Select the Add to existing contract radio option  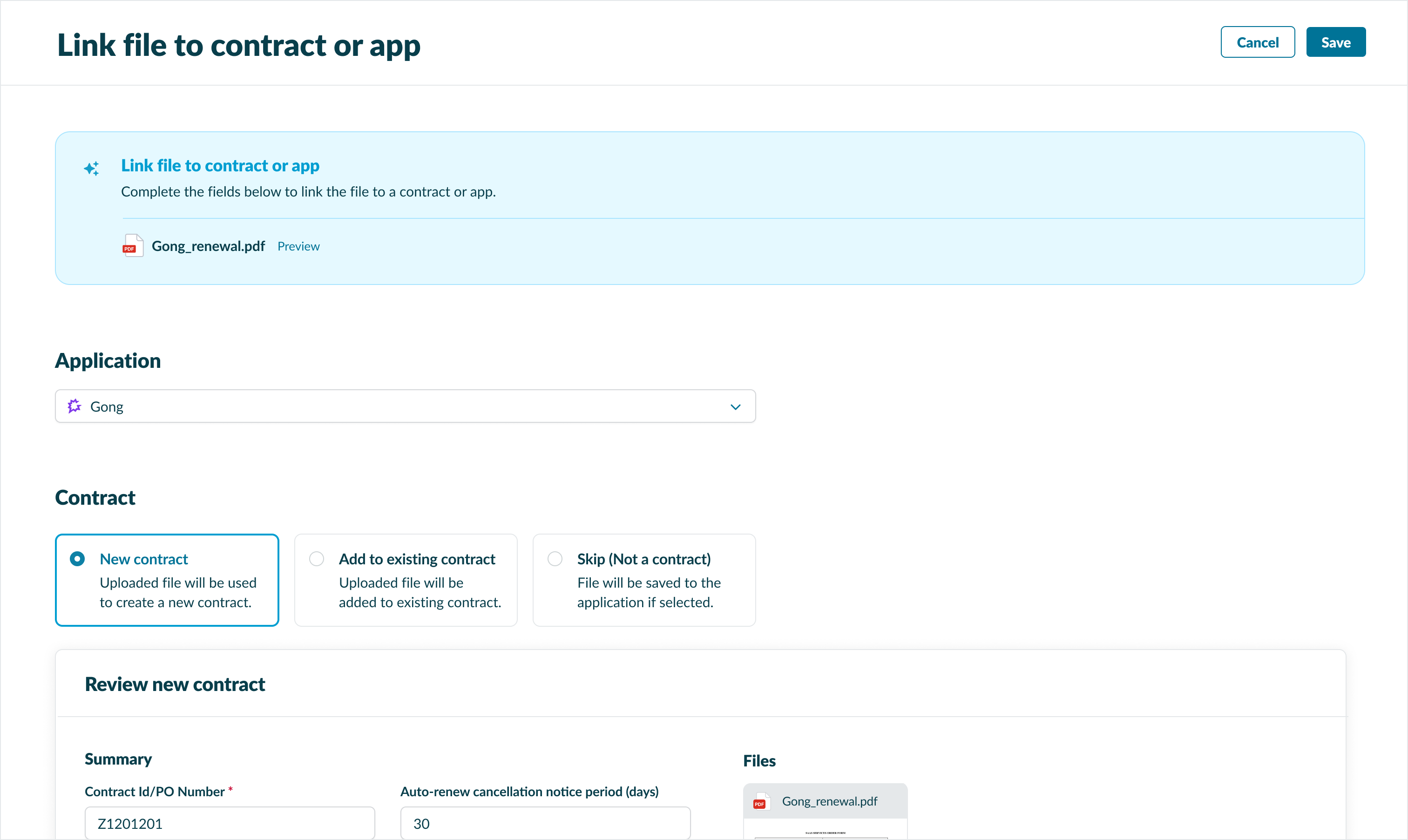[x=316, y=559]
